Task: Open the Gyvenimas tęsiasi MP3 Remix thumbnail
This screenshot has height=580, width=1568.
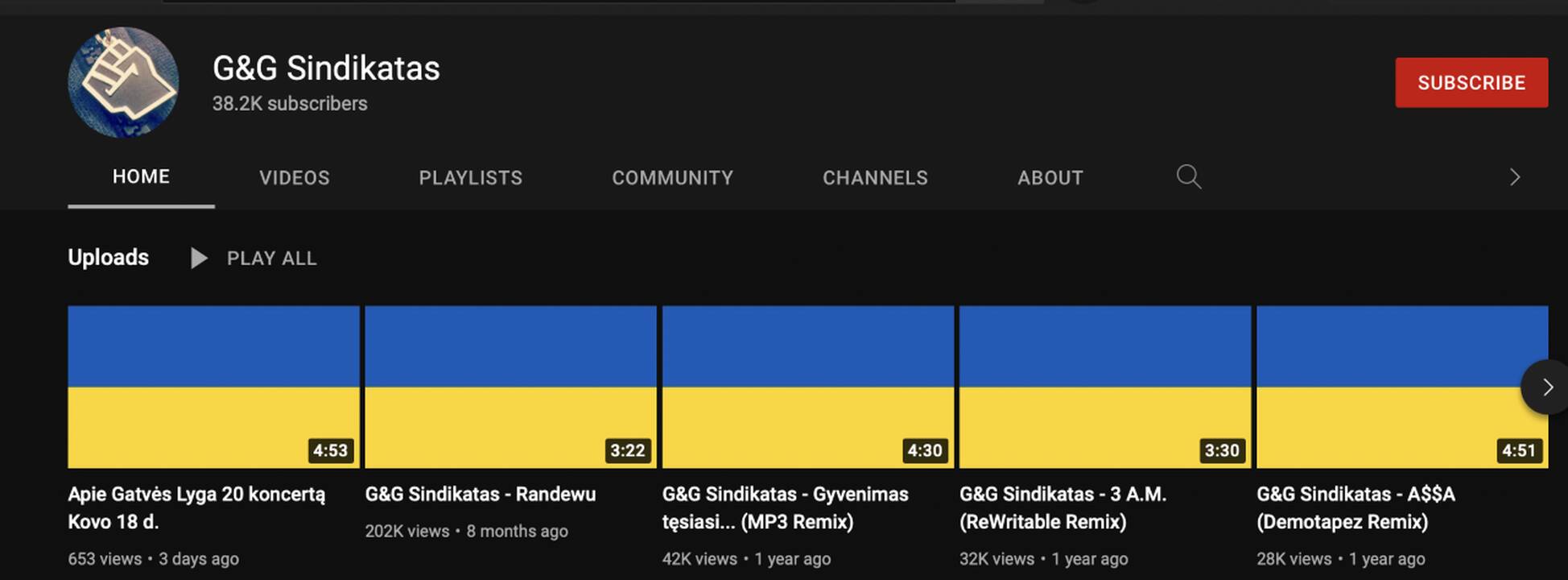Action: click(808, 387)
